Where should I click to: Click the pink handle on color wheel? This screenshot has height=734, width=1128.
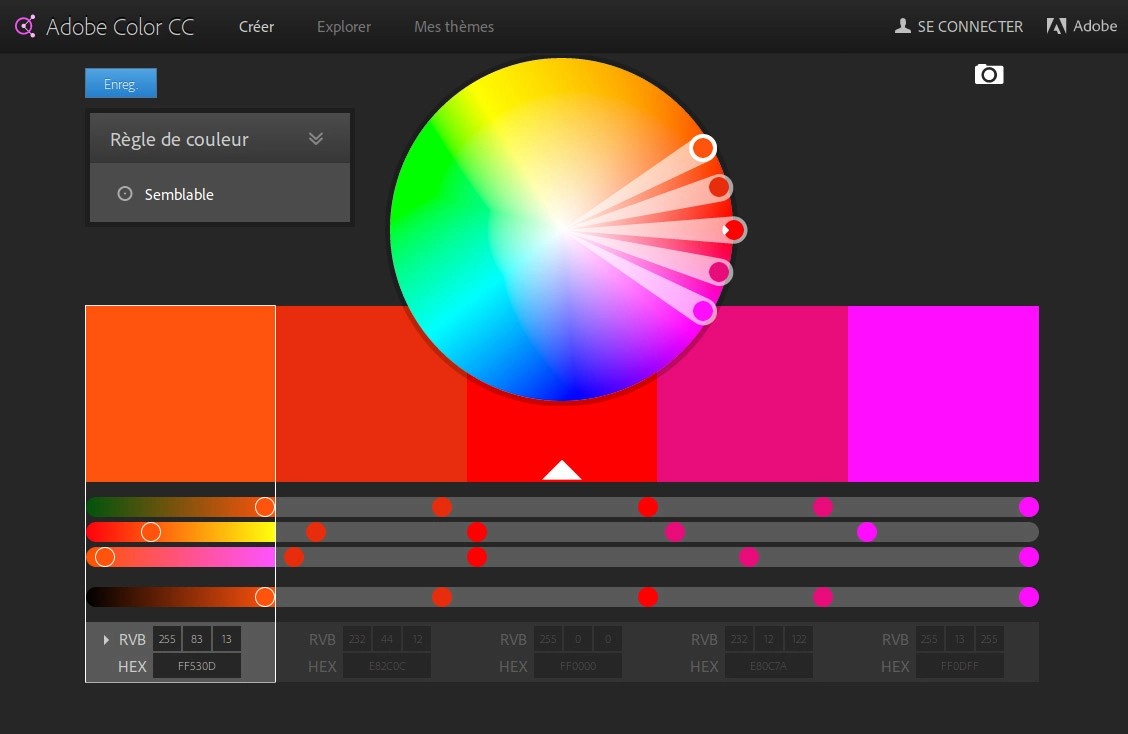pyautogui.click(x=719, y=272)
